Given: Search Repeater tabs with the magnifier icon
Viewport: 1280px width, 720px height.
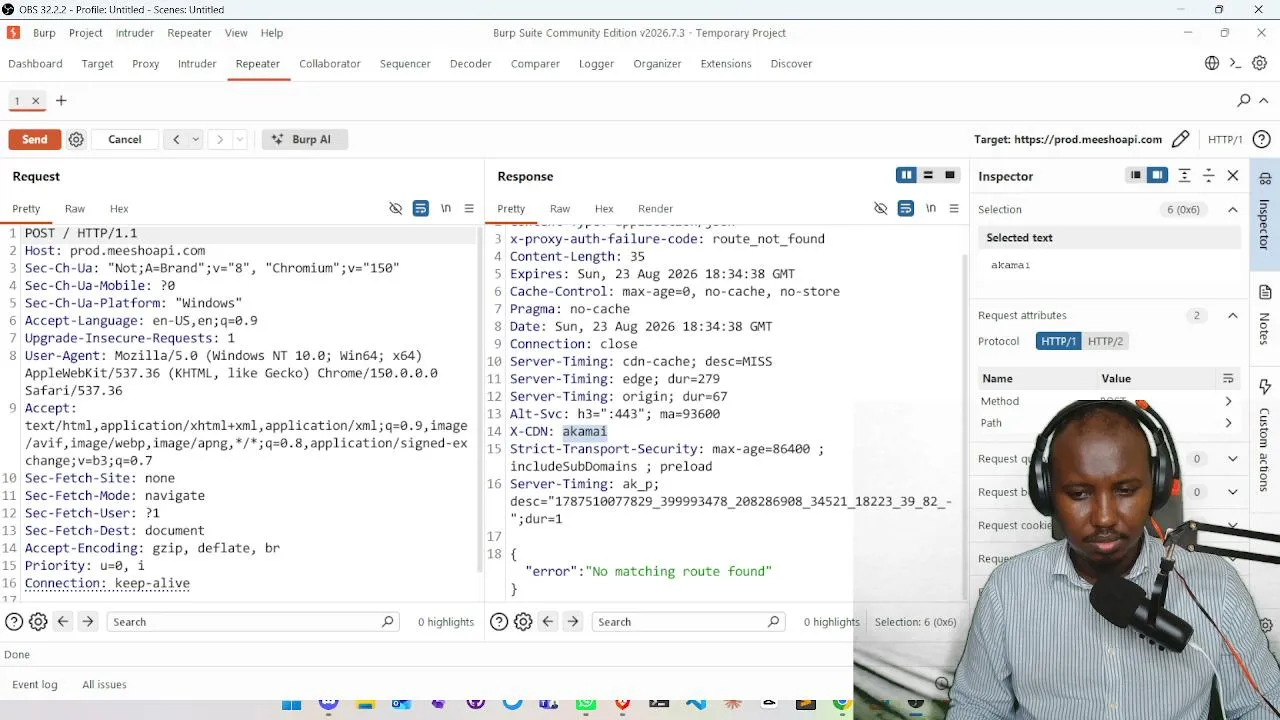Looking at the screenshot, I should tap(1244, 100).
